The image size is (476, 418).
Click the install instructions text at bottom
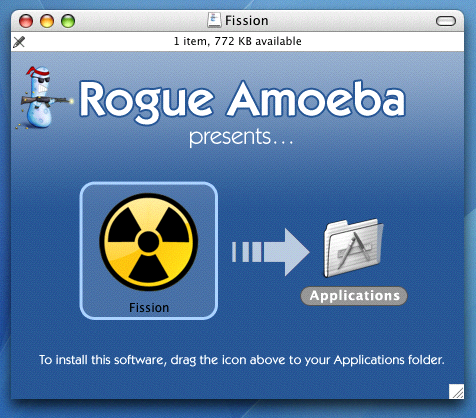[x=242, y=360]
